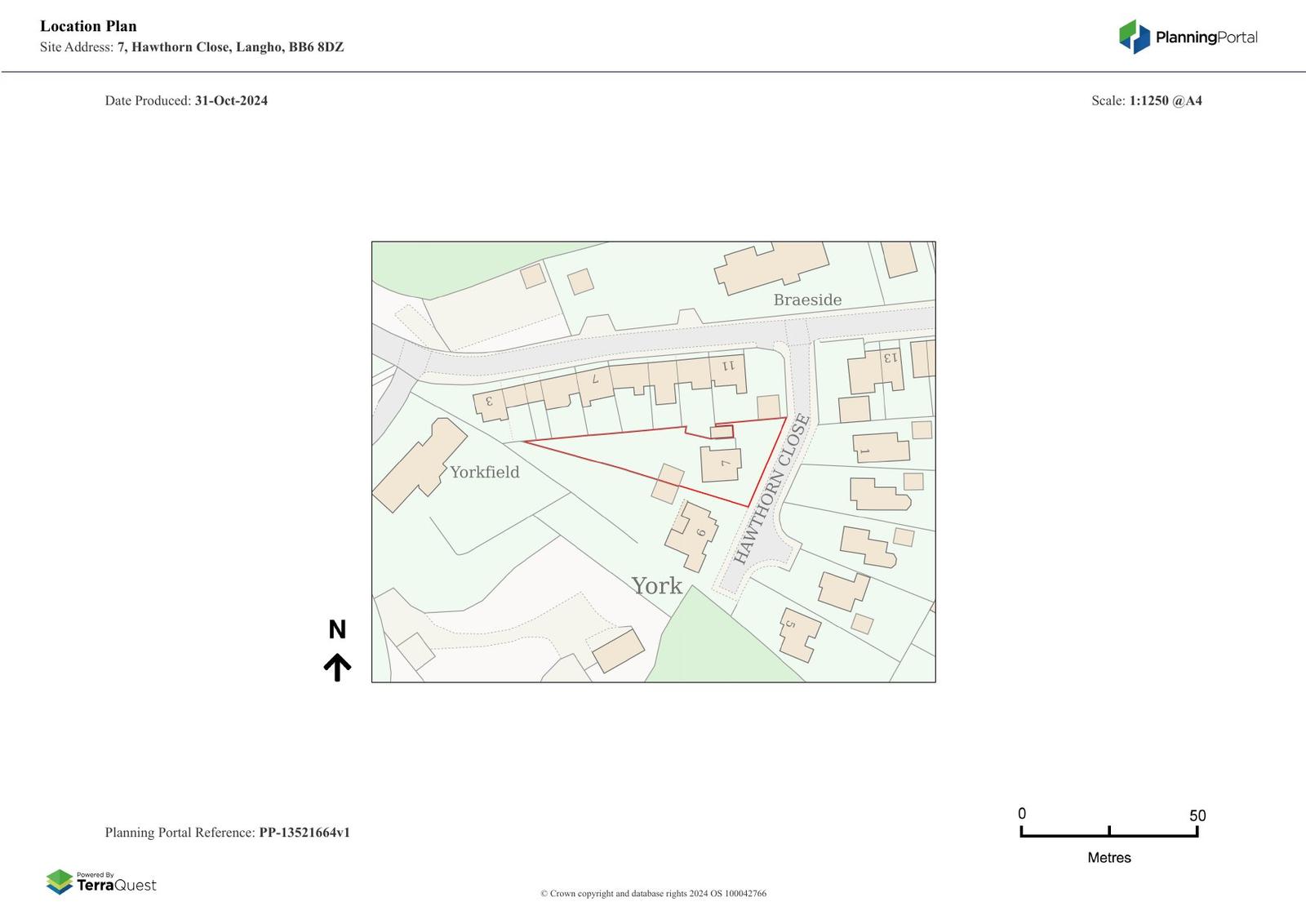Image resolution: width=1306 pixels, height=924 pixels.
Task: Click the Location Plan title heading
Action: tap(88, 26)
